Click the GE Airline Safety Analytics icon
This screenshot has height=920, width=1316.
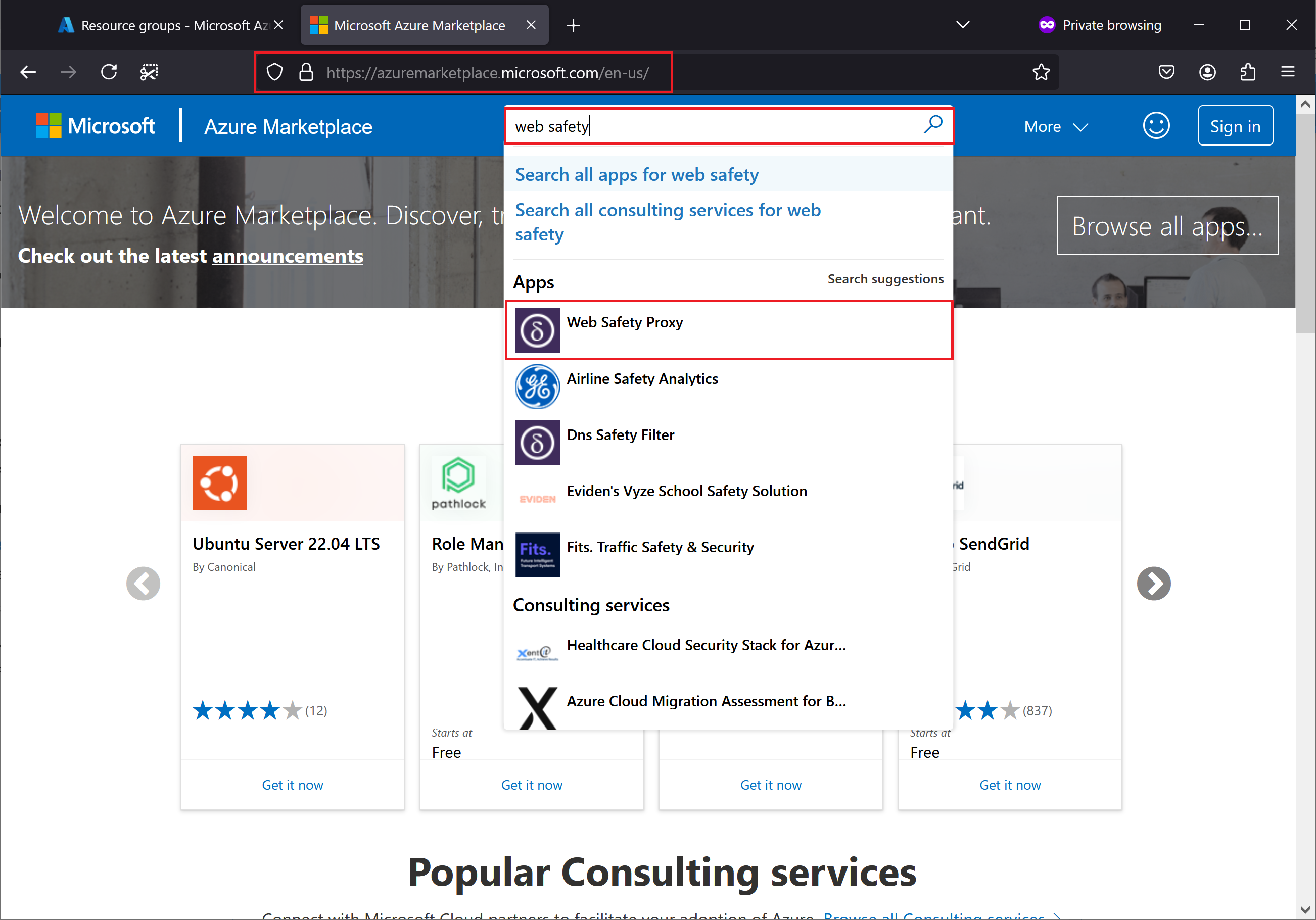537,386
